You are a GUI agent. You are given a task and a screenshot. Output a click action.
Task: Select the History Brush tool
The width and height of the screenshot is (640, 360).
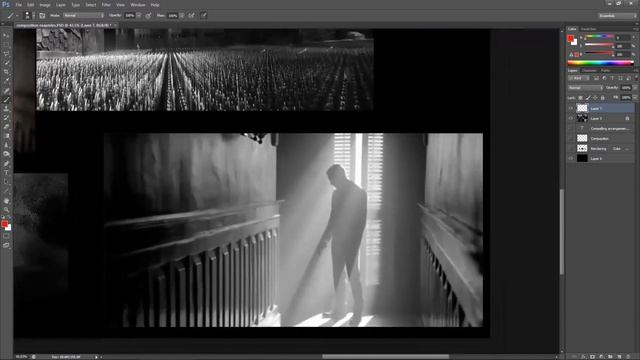tap(6, 118)
